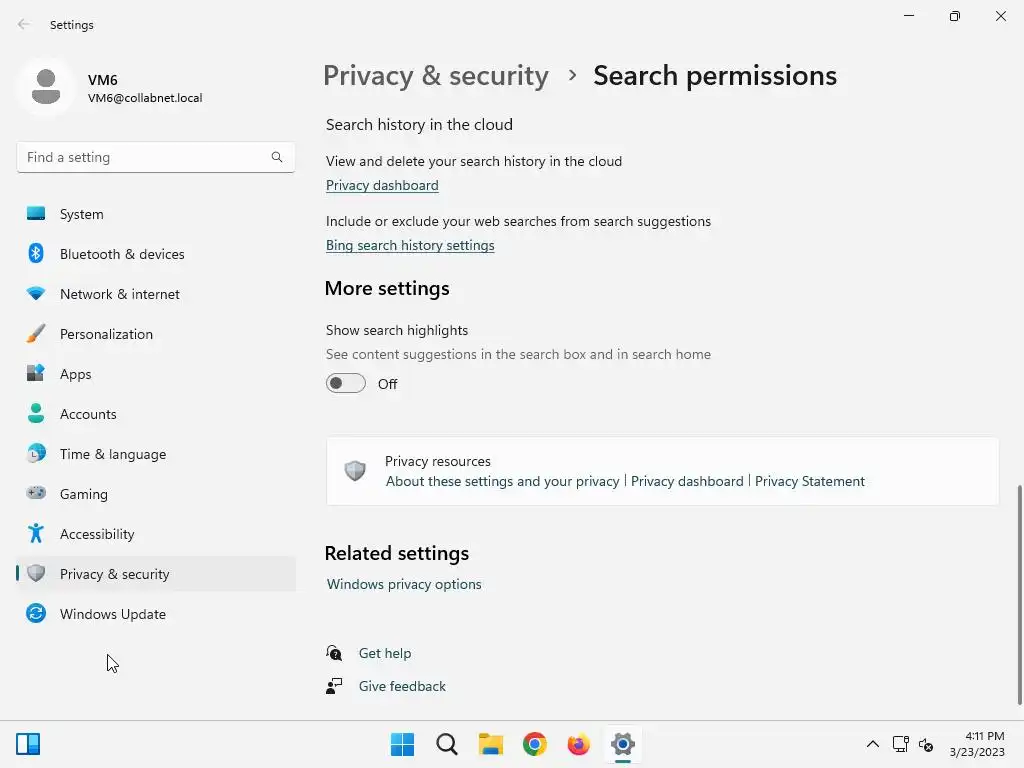Viewport: 1024px width, 768px height.
Task: Show hidden icons with tray chevron
Action: (872, 744)
